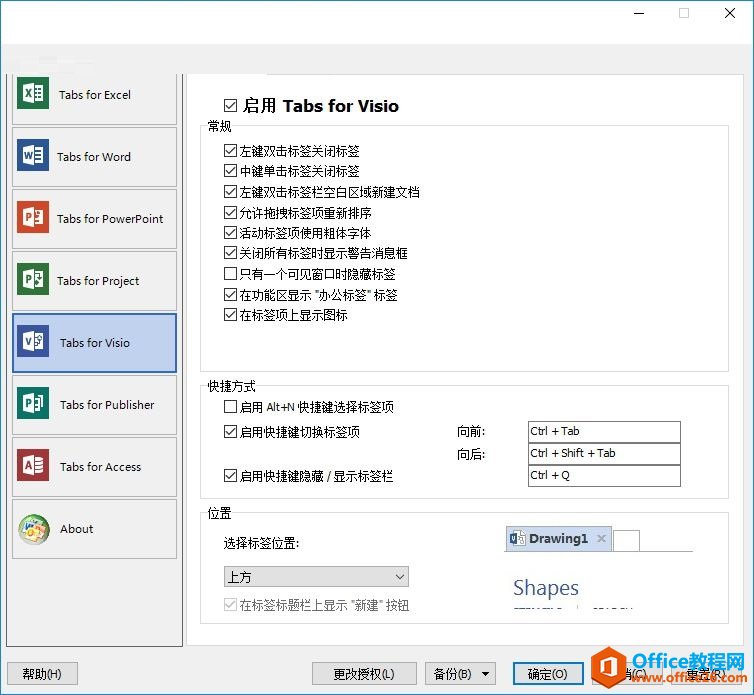Toggle 活动标签项使用粗体字体 checkbox

230,233
